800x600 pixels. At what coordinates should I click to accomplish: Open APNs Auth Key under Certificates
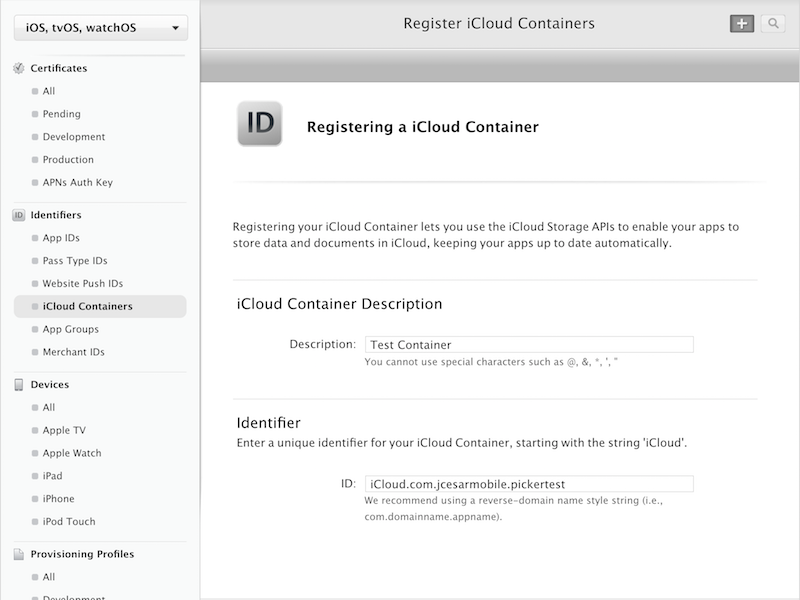pos(78,183)
